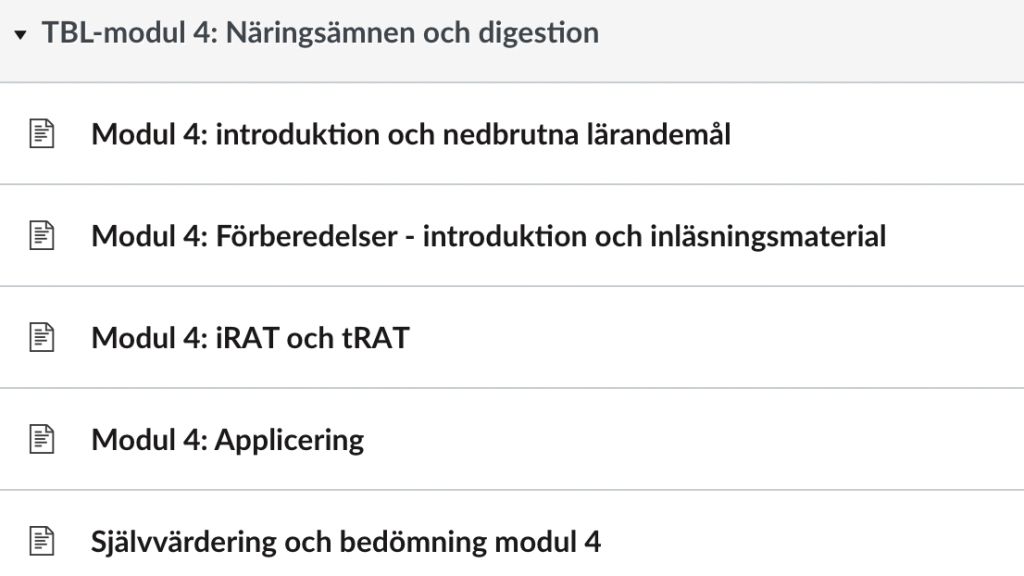Click the page icon beside Förberedelser item
1024x576 pixels.
[x=42, y=236]
